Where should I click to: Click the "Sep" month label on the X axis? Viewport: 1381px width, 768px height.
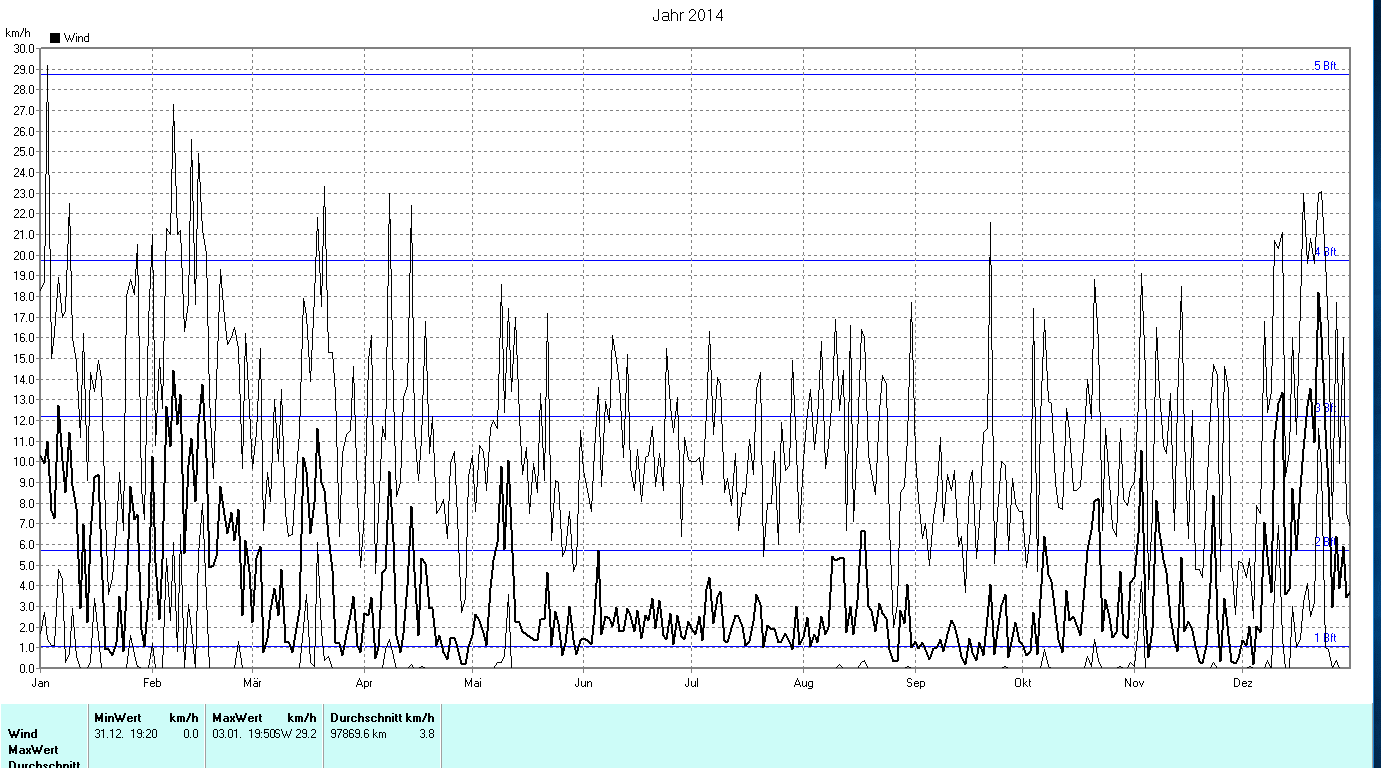point(915,683)
